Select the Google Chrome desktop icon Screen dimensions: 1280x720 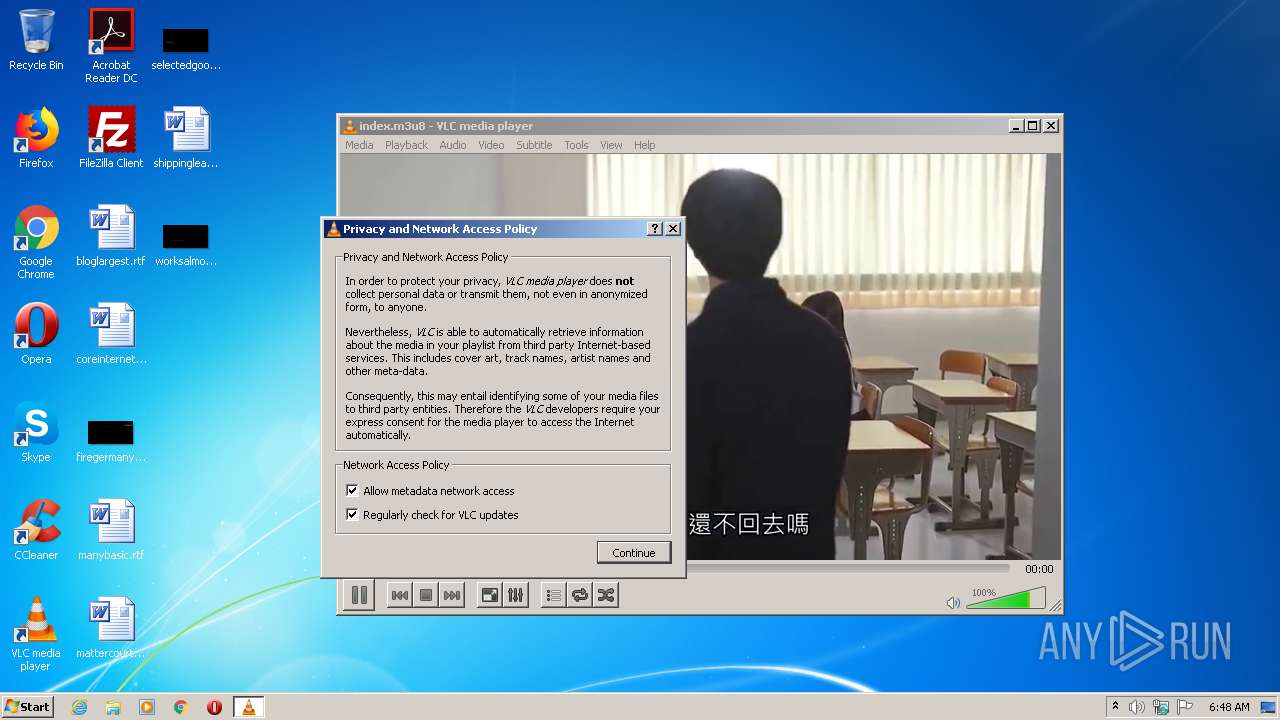coord(36,242)
